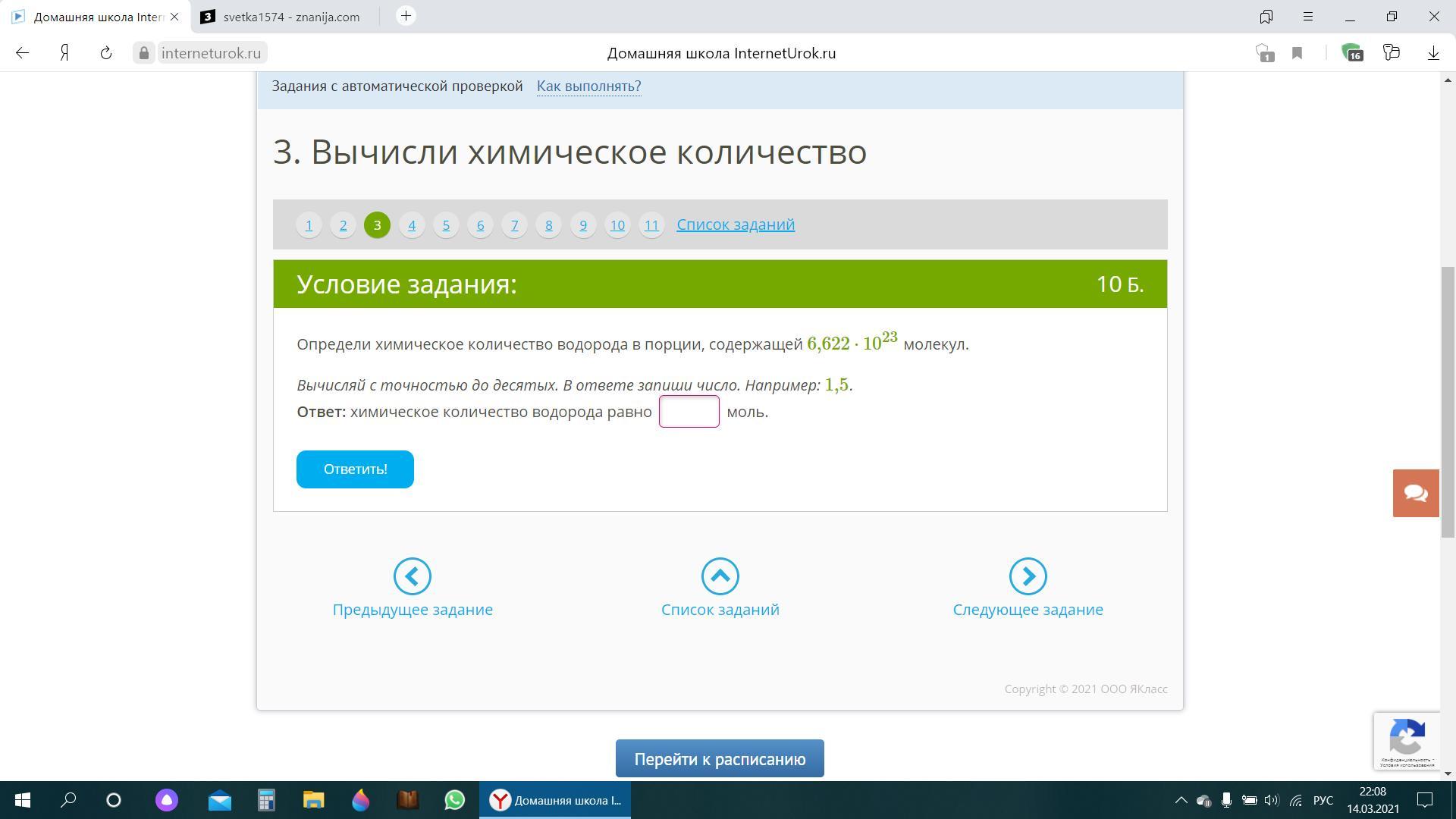Open a new browser tab
Image resolution: width=1456 pixels, height=819 pixels.
[406, 16]
